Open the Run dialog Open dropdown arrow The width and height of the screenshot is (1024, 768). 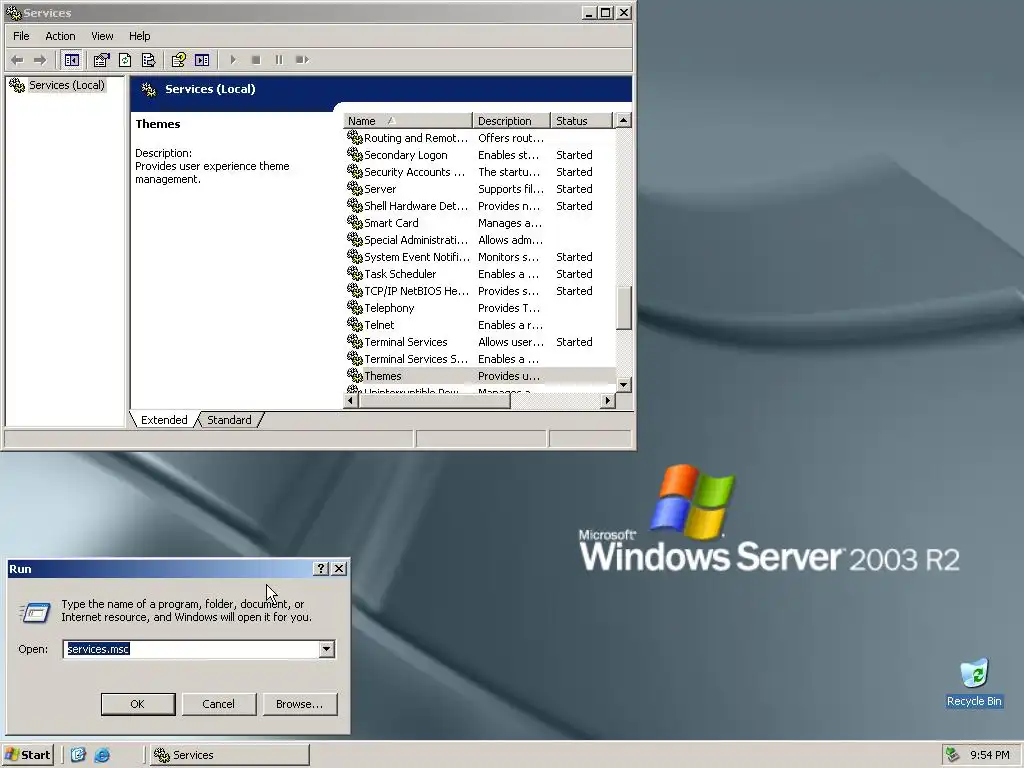point(327,649)
